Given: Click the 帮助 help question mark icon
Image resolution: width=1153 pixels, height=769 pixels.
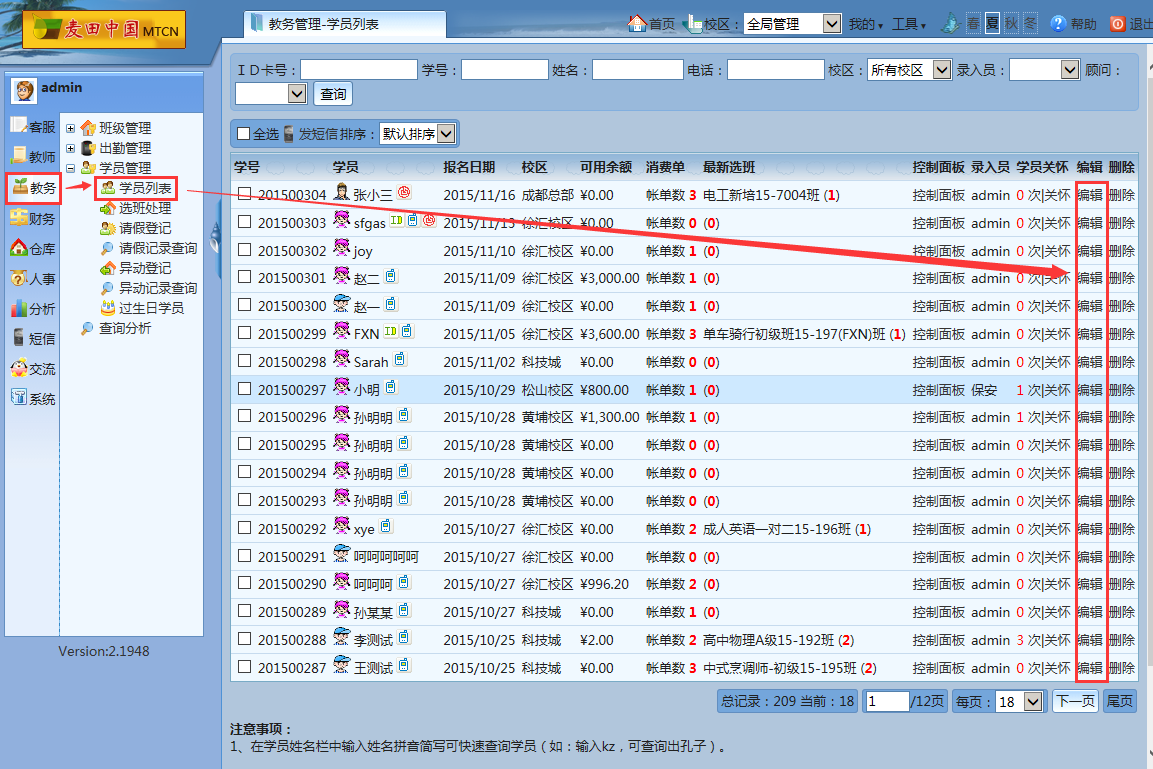Looking at the screenshot, I should [x=1058, y=24].
